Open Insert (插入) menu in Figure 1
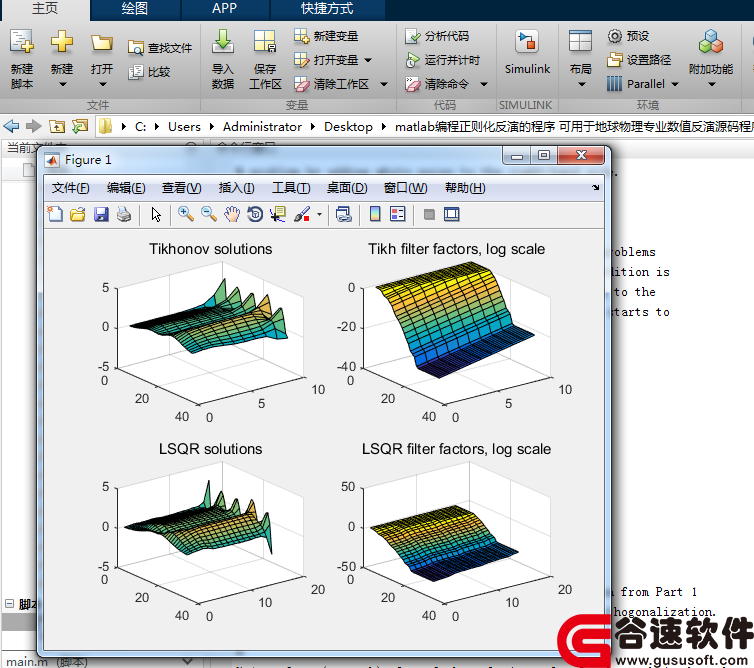This screenshot has height=668, width=754. (x=236, y=188)
